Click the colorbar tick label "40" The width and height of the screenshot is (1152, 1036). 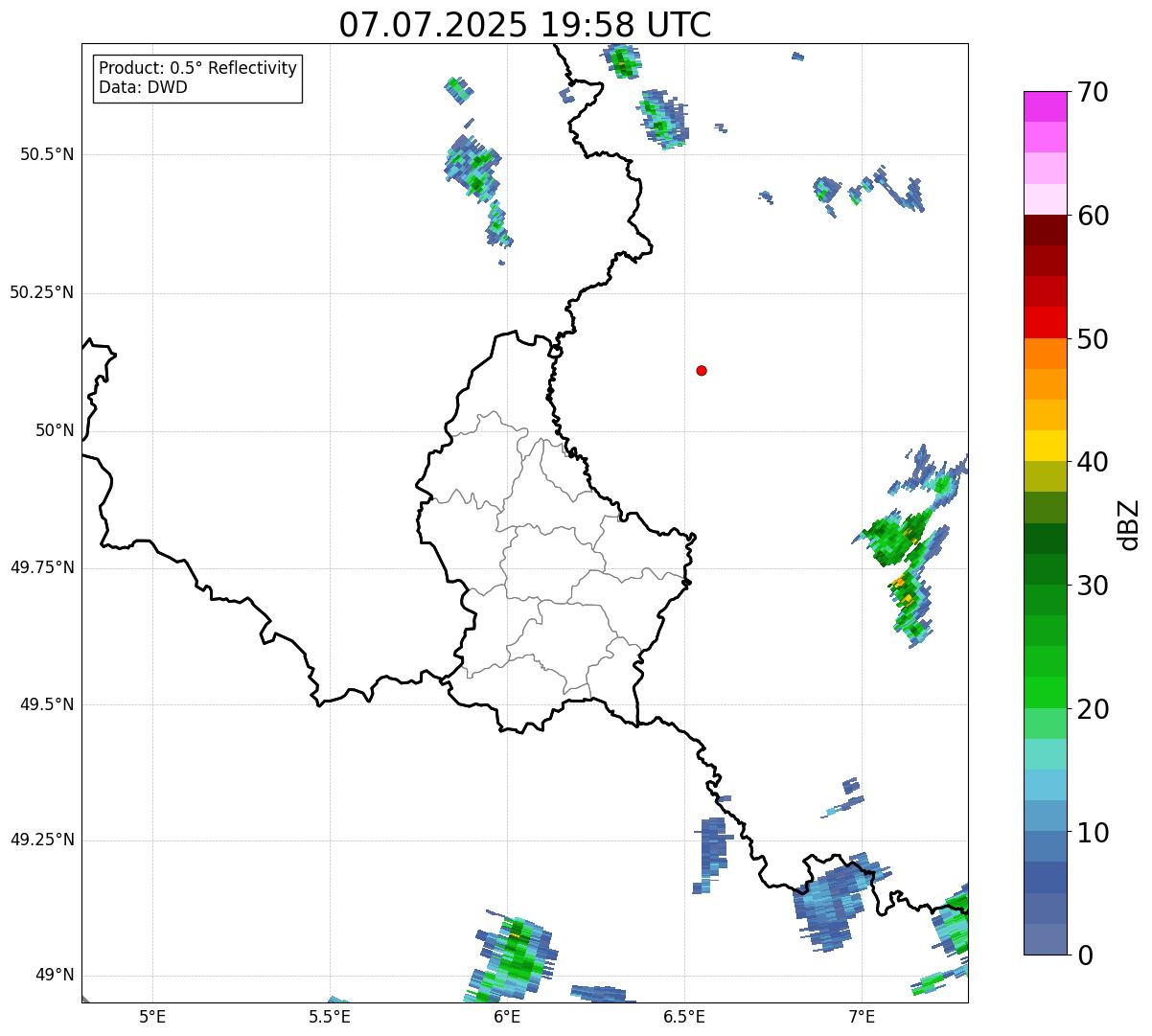[x=1093, y=462]
